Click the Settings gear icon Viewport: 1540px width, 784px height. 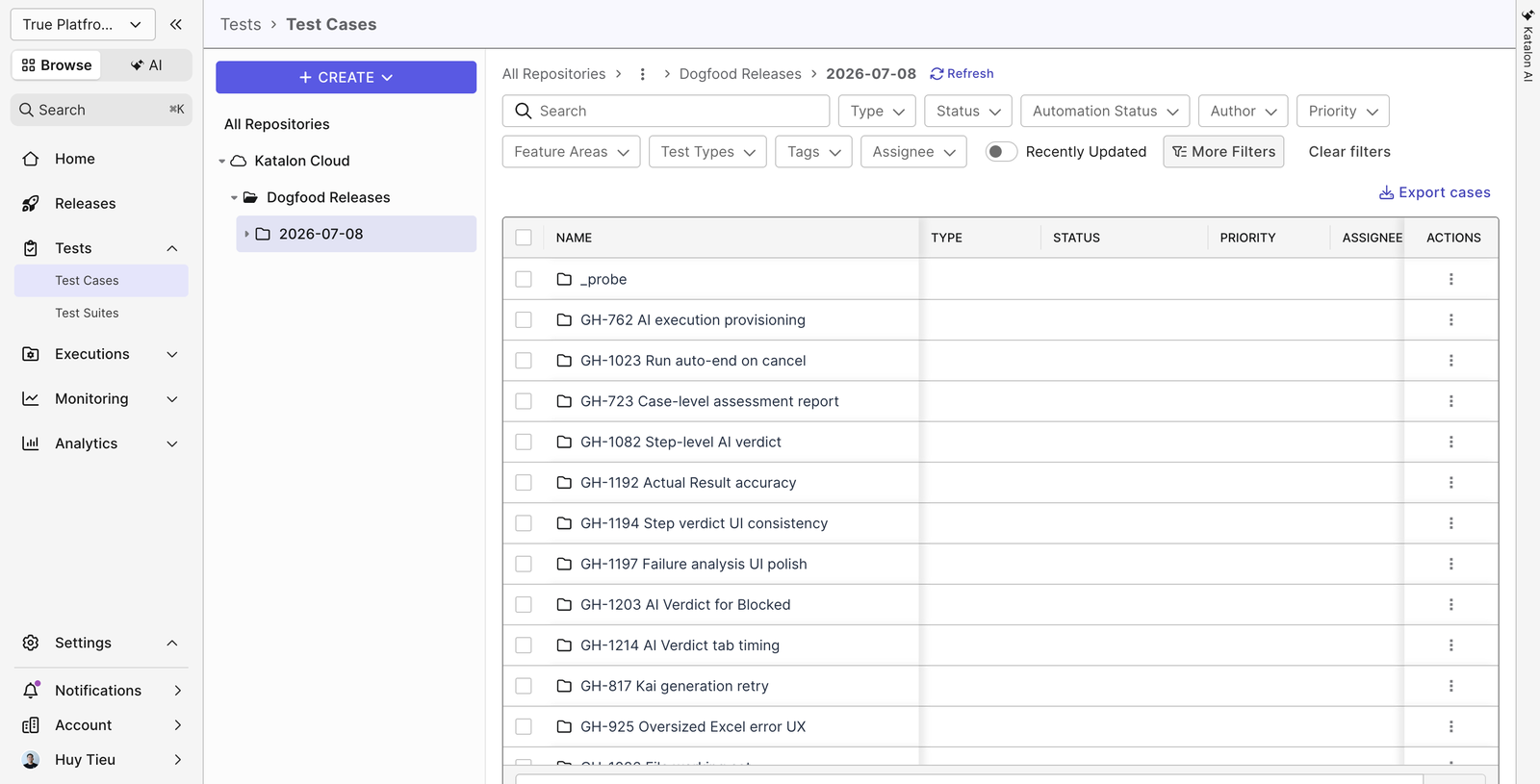(31, 643)
